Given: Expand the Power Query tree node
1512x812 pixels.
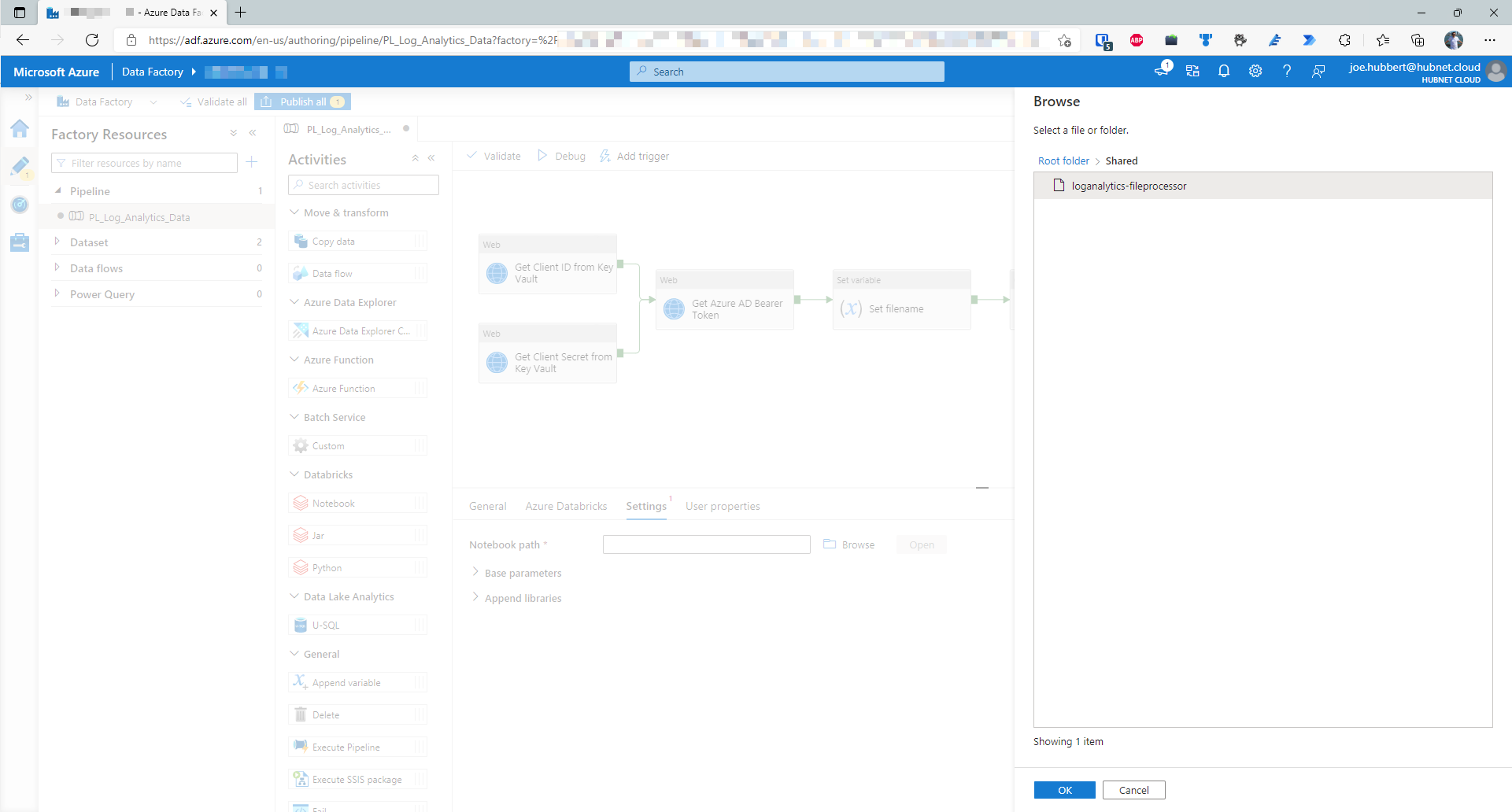Looking at the screenshot, I should pyautogui.click(x=57, y=293).
